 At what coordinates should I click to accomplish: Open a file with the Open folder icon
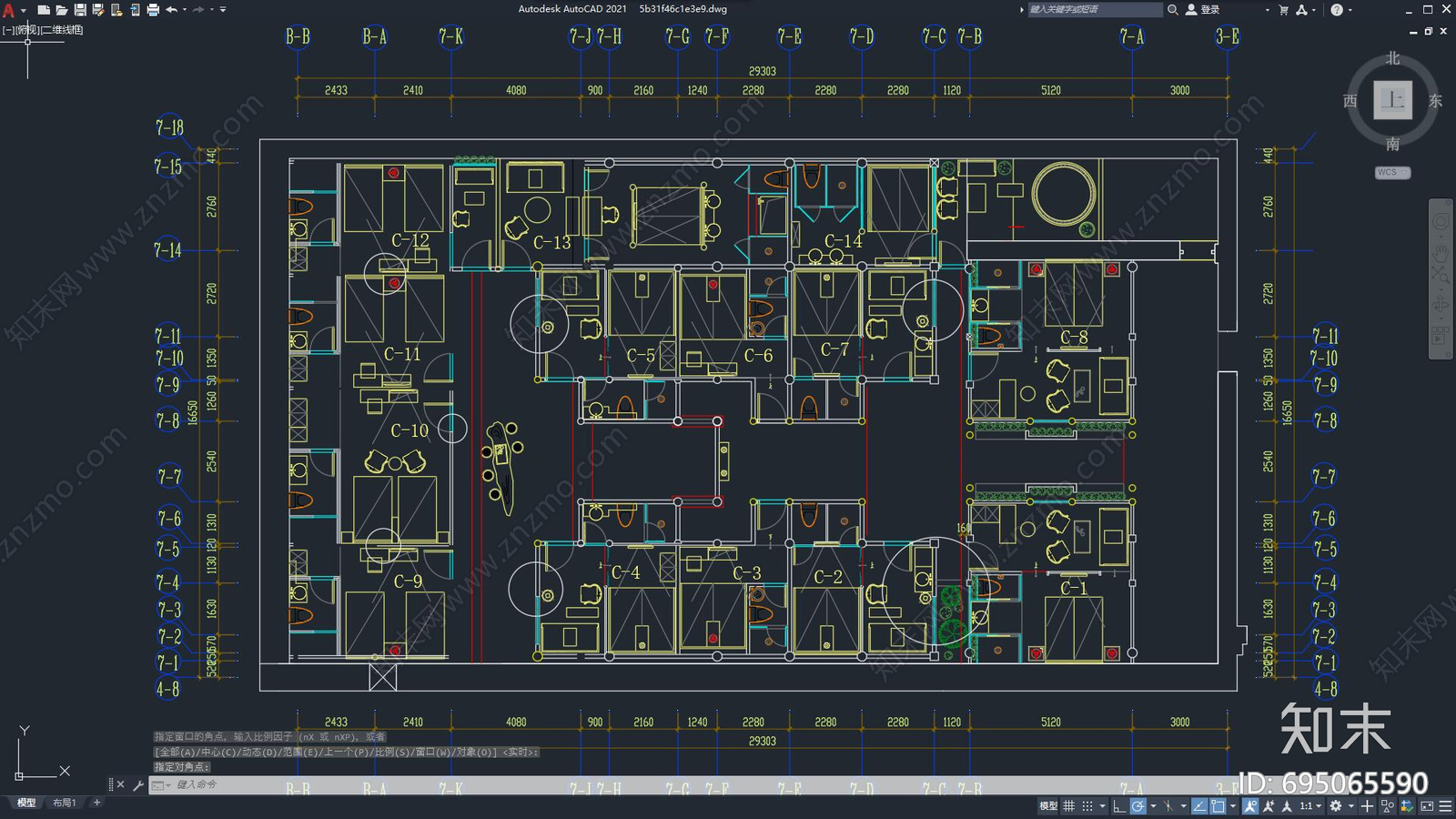tap(62, 10)
